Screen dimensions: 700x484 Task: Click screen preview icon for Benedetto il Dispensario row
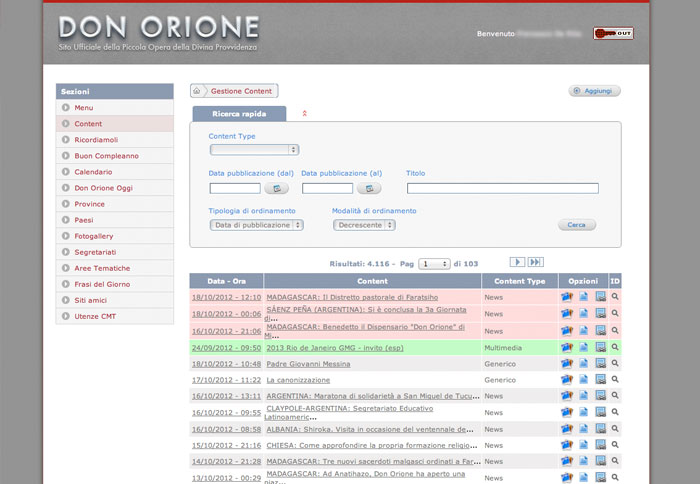pyautogui.click(x=600, y=330)
